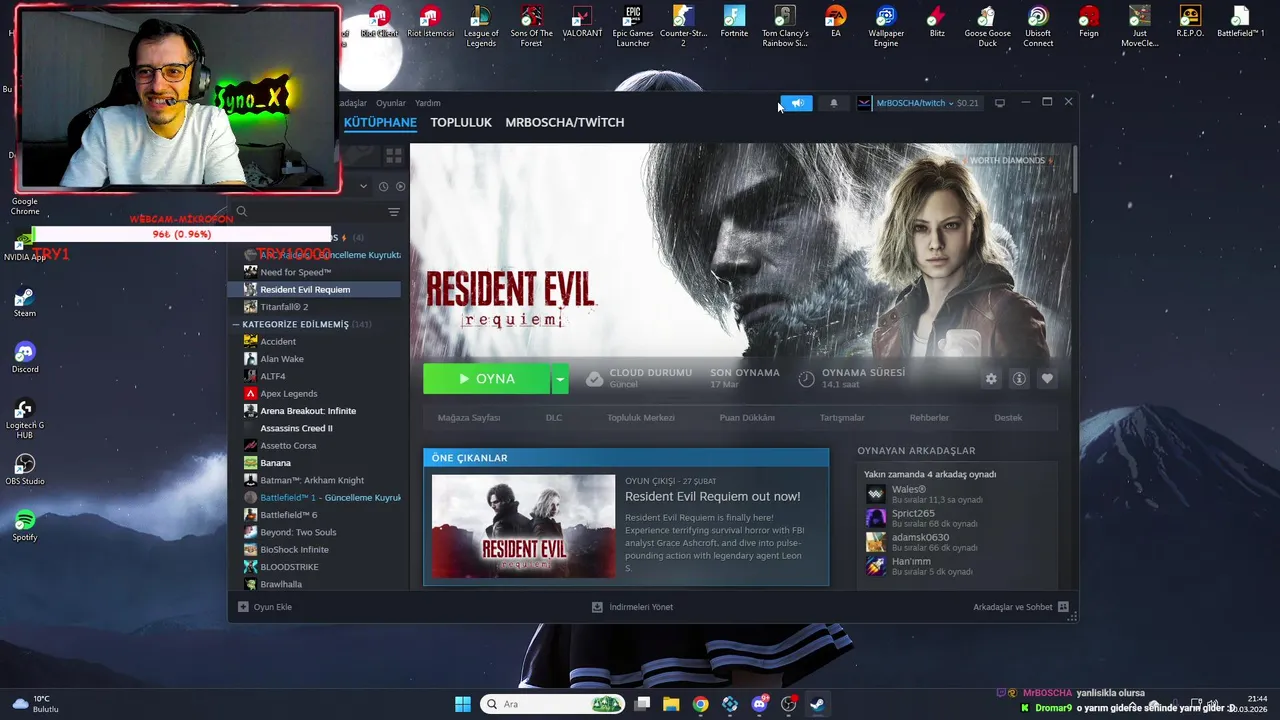Select BioShock Infinite in the game list
Screen dimensions: 1280x720
tap(294, 550)
